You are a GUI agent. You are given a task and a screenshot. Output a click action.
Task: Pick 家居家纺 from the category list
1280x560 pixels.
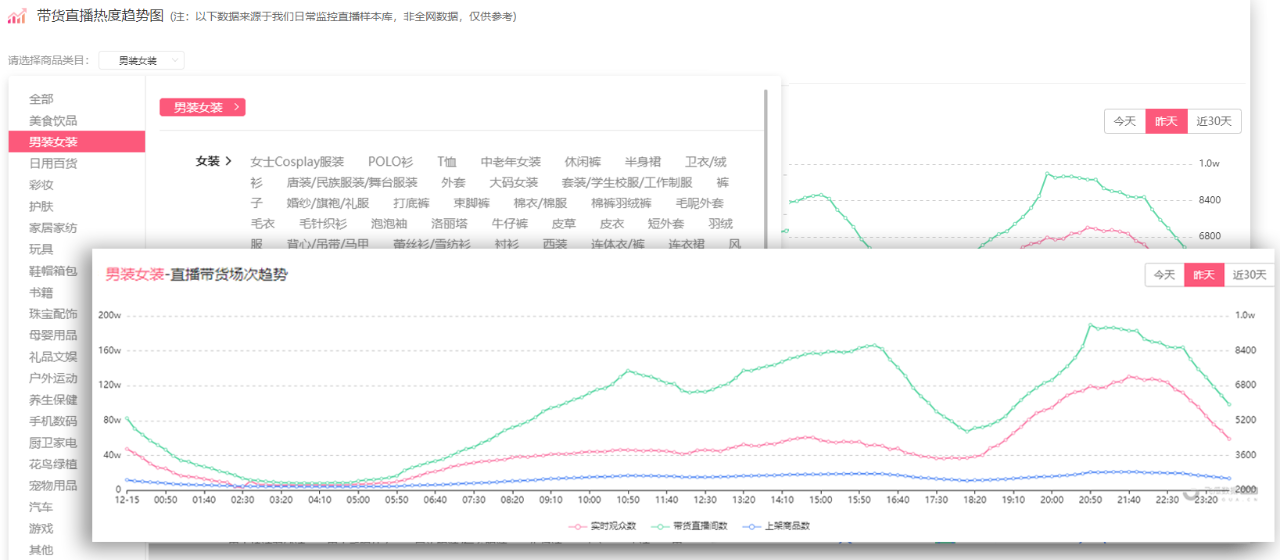[x=53, y=228]
